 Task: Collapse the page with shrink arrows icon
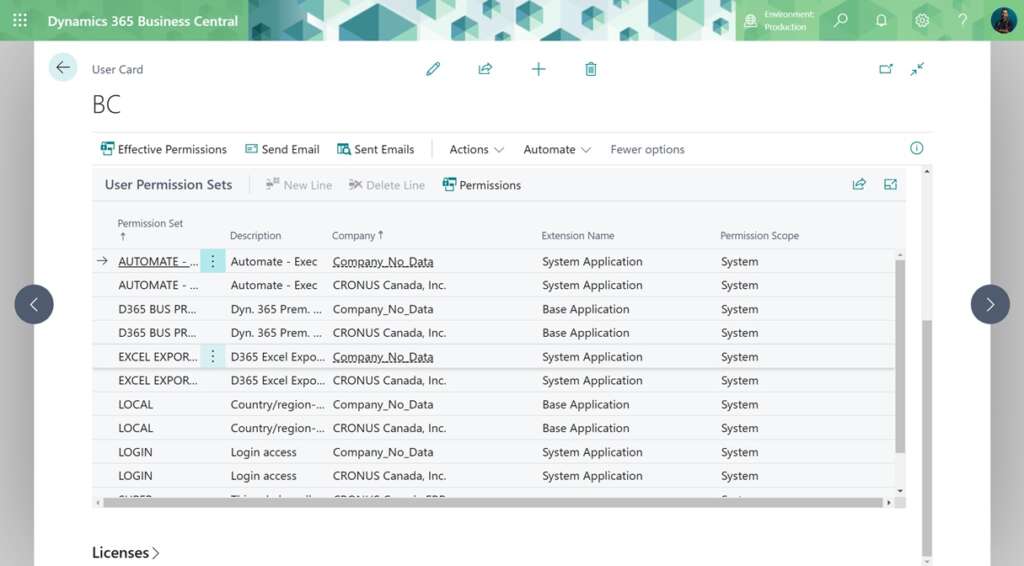coord(917,69)
